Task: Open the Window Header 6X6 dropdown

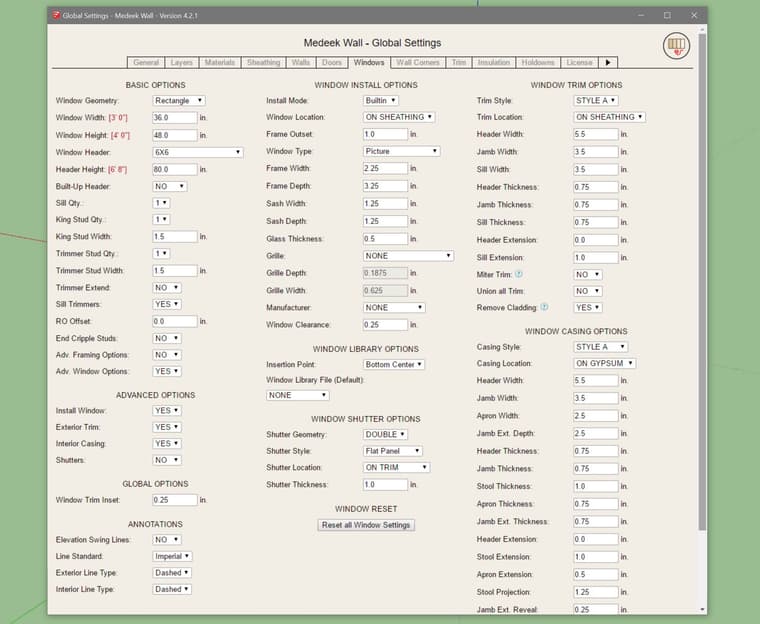Action: [x=197, y=152]
